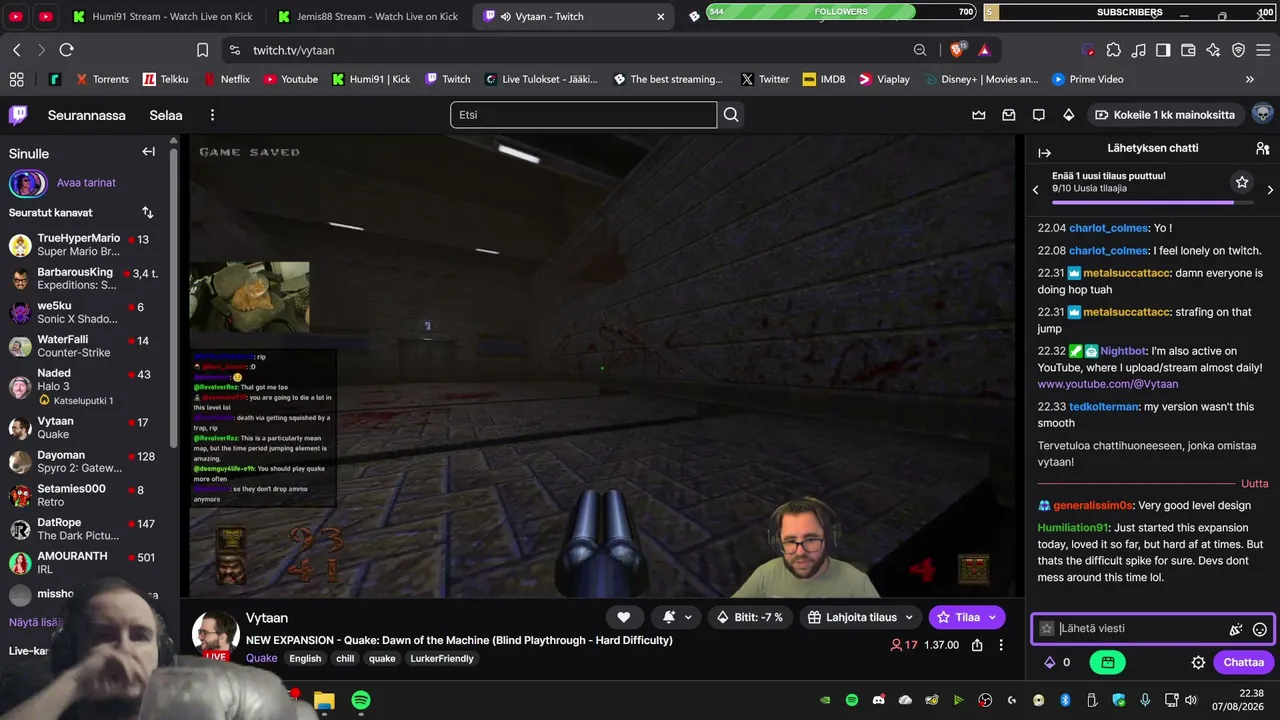Image resolution: width=1280 pixels, height=720 pixels.
Task: Open site settings icon in address bar
Action: 234,50
